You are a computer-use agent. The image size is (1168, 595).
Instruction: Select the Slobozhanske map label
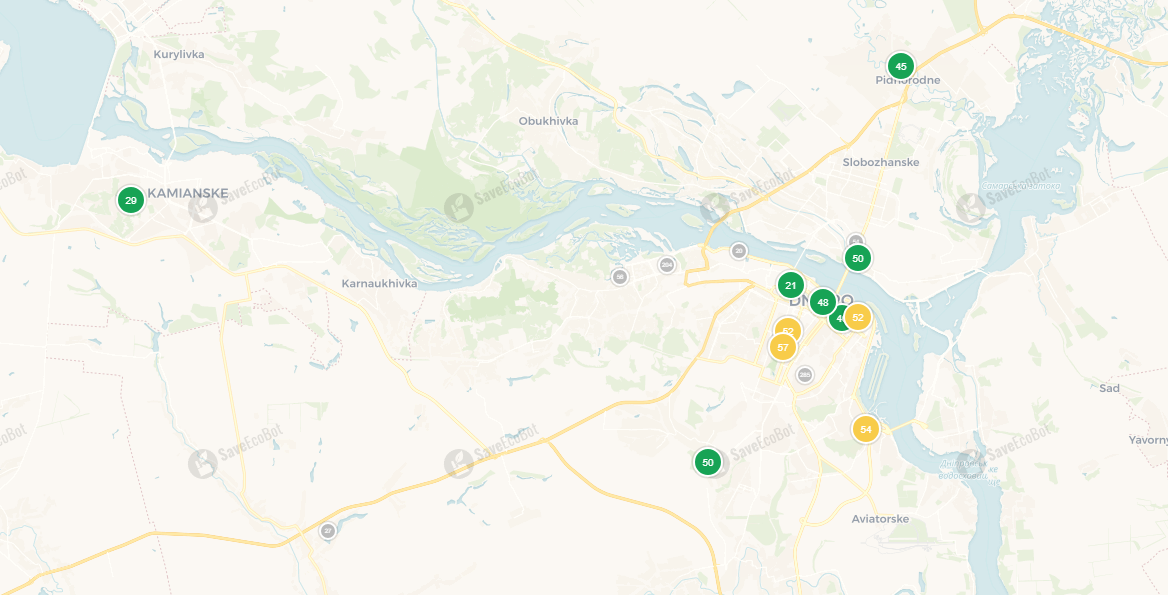(881, 162)
